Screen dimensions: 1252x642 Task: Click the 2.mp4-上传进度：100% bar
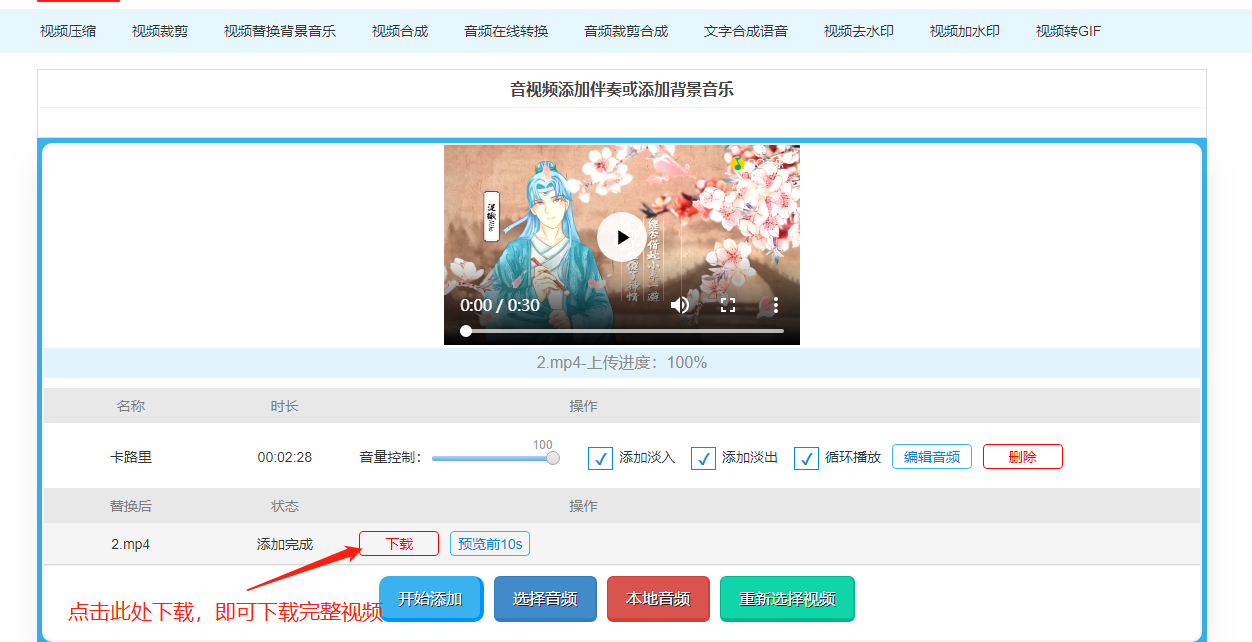point(622,363)
